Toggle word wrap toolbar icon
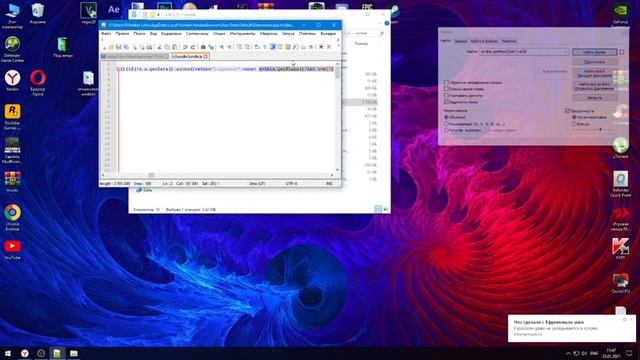 [x=257, y=47]
